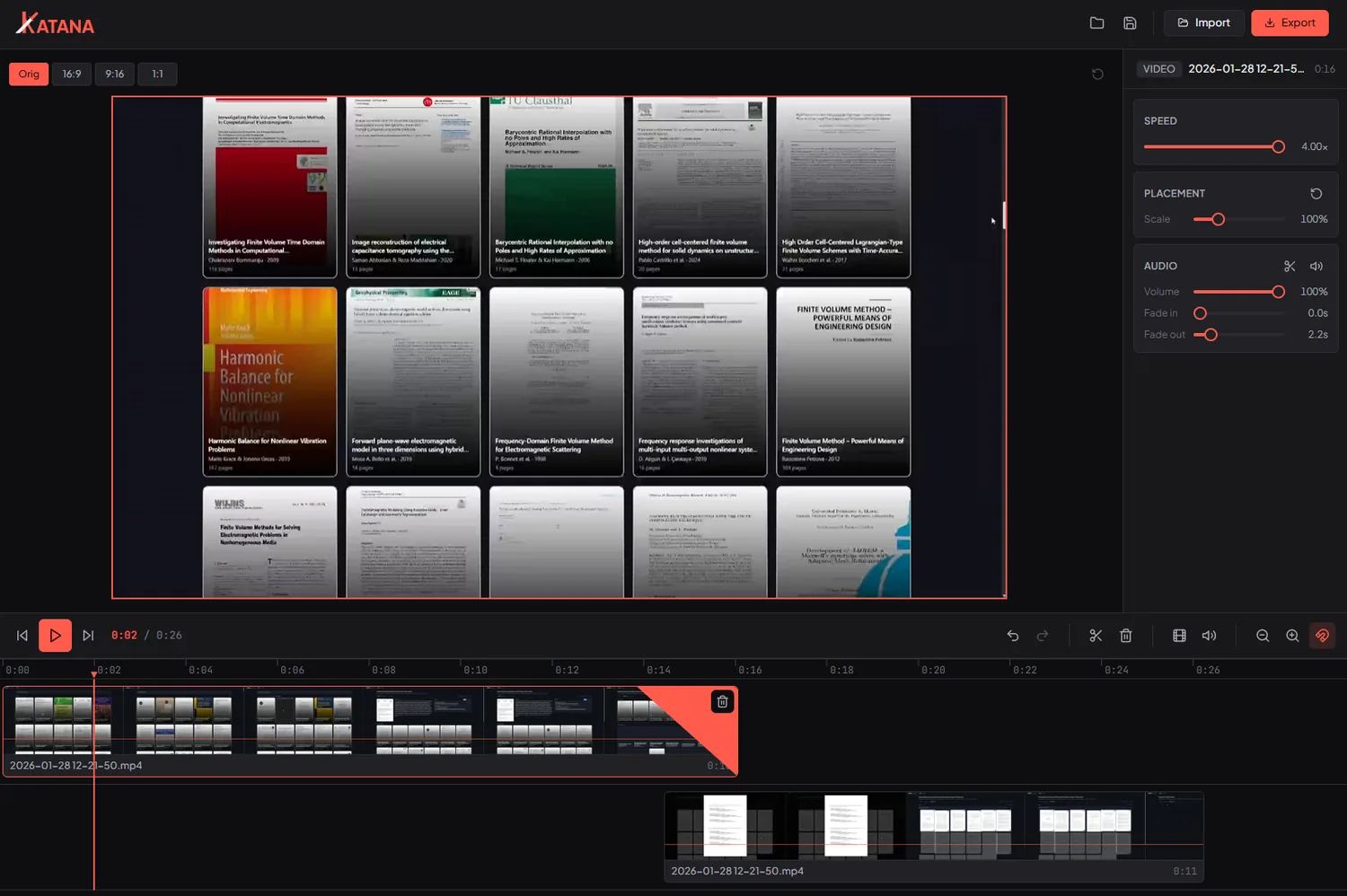1347x896 pixels.
Task: Adjust the Fade out slider handle
Action: (1211, 335)
